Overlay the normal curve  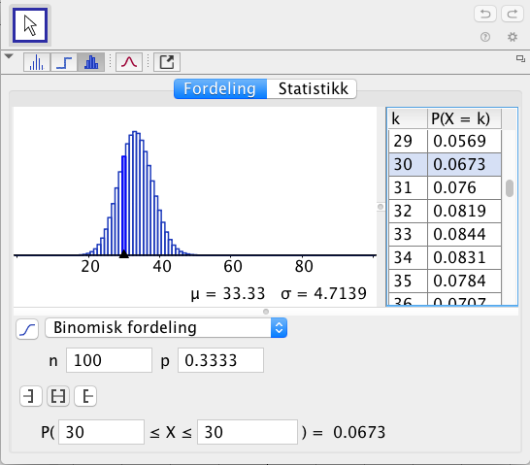[x=129, y=62]
